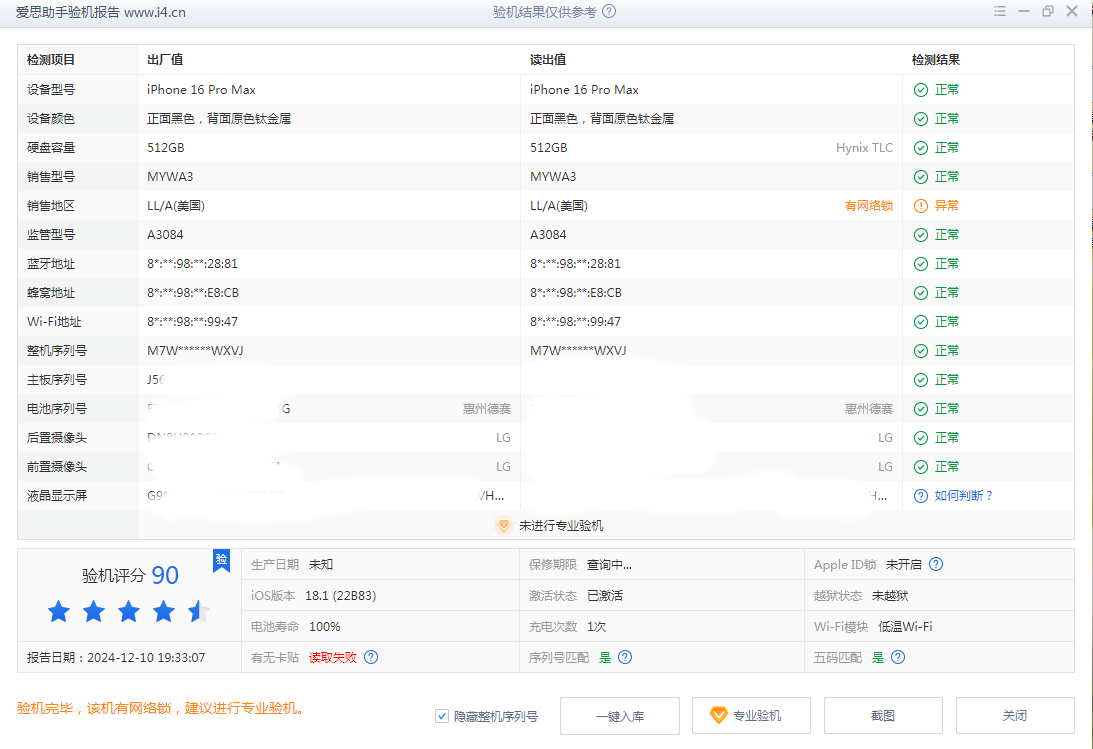1093x749 pixels.
Task: Click 异常 result text in 销售地区 row
Action: [x=947, y=206]
